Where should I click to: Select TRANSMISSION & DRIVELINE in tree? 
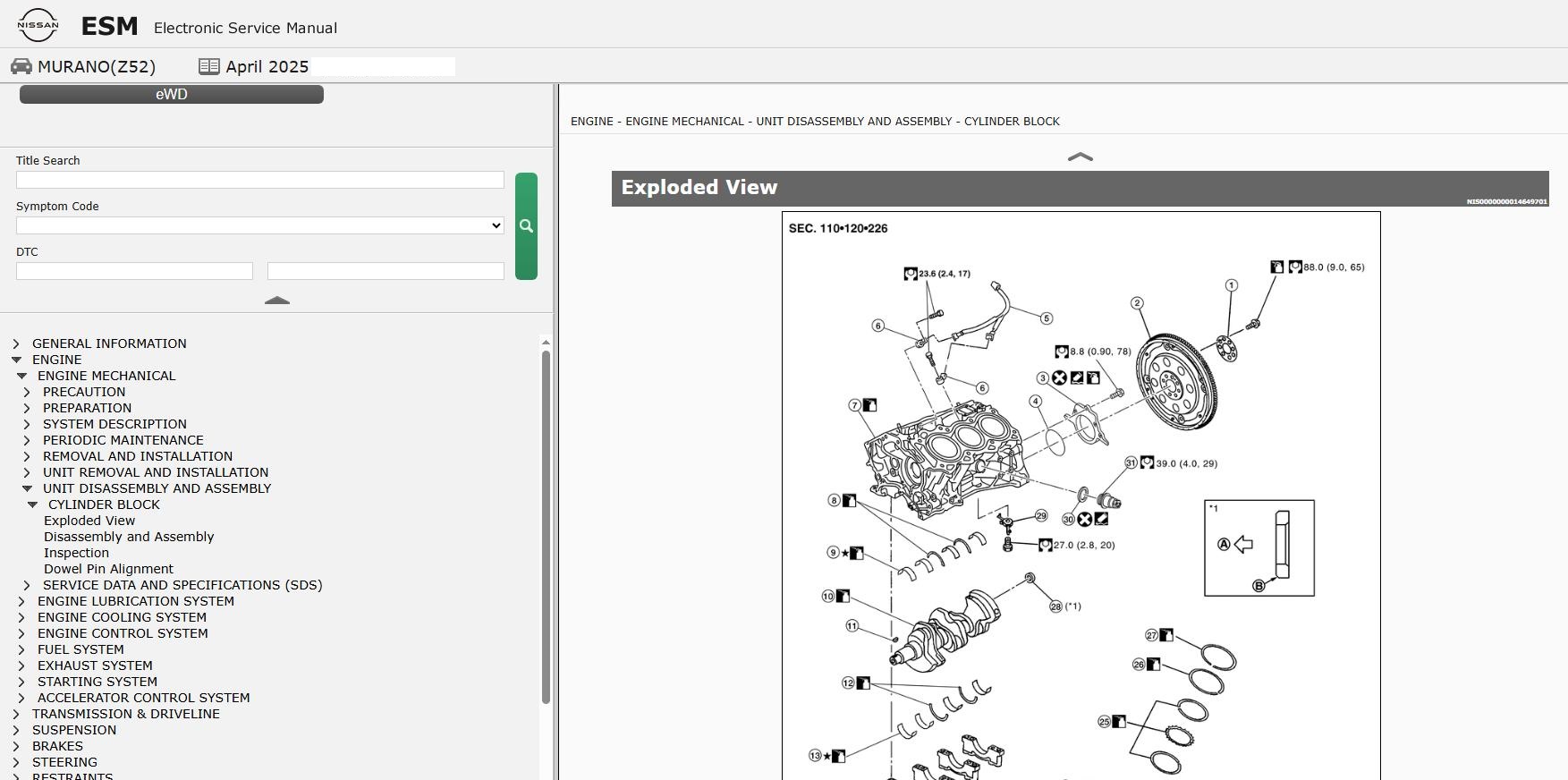(126, 714)
